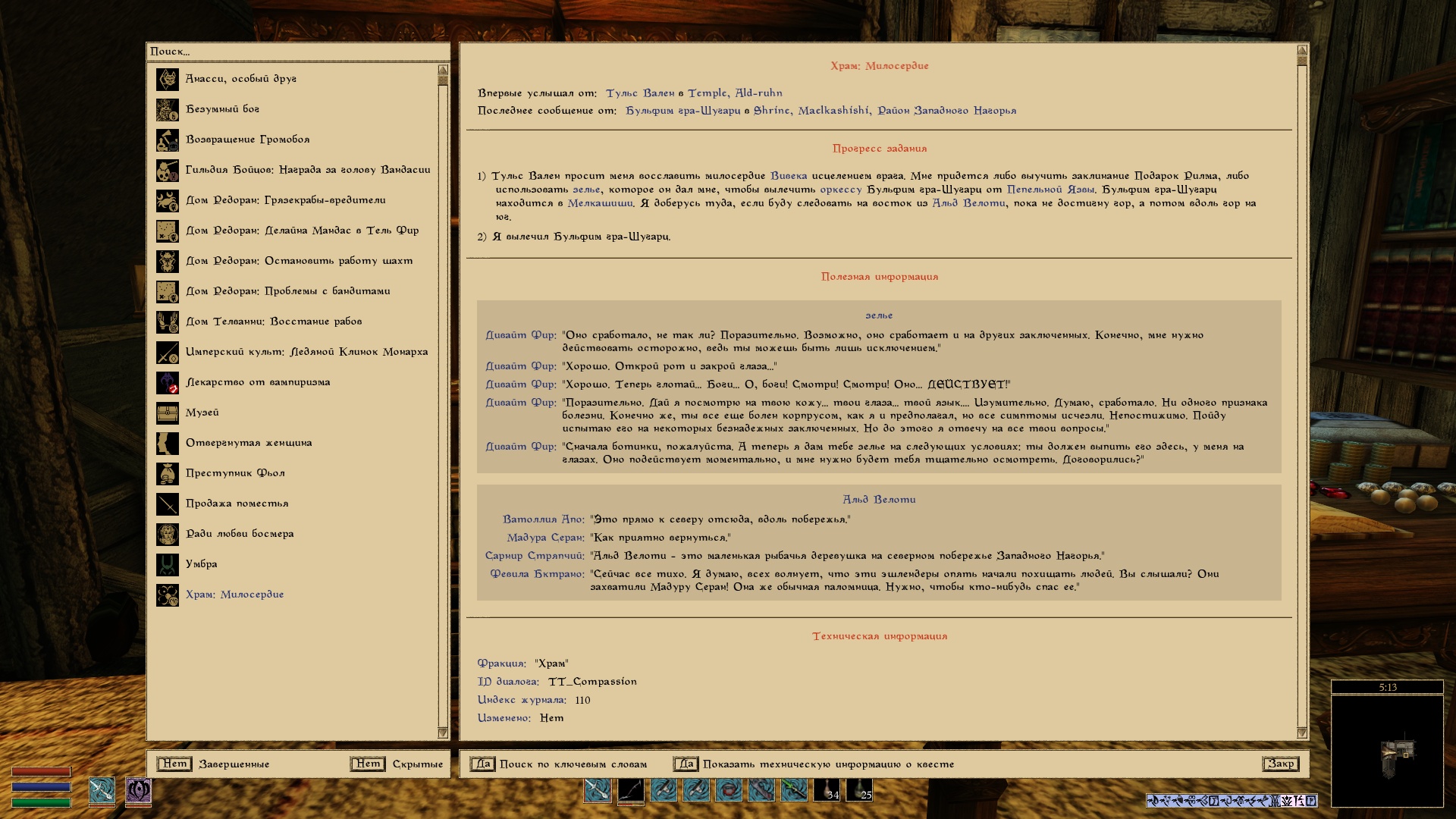
Task: Select the Безумный бог quest icon
Action: click(167, 110)
